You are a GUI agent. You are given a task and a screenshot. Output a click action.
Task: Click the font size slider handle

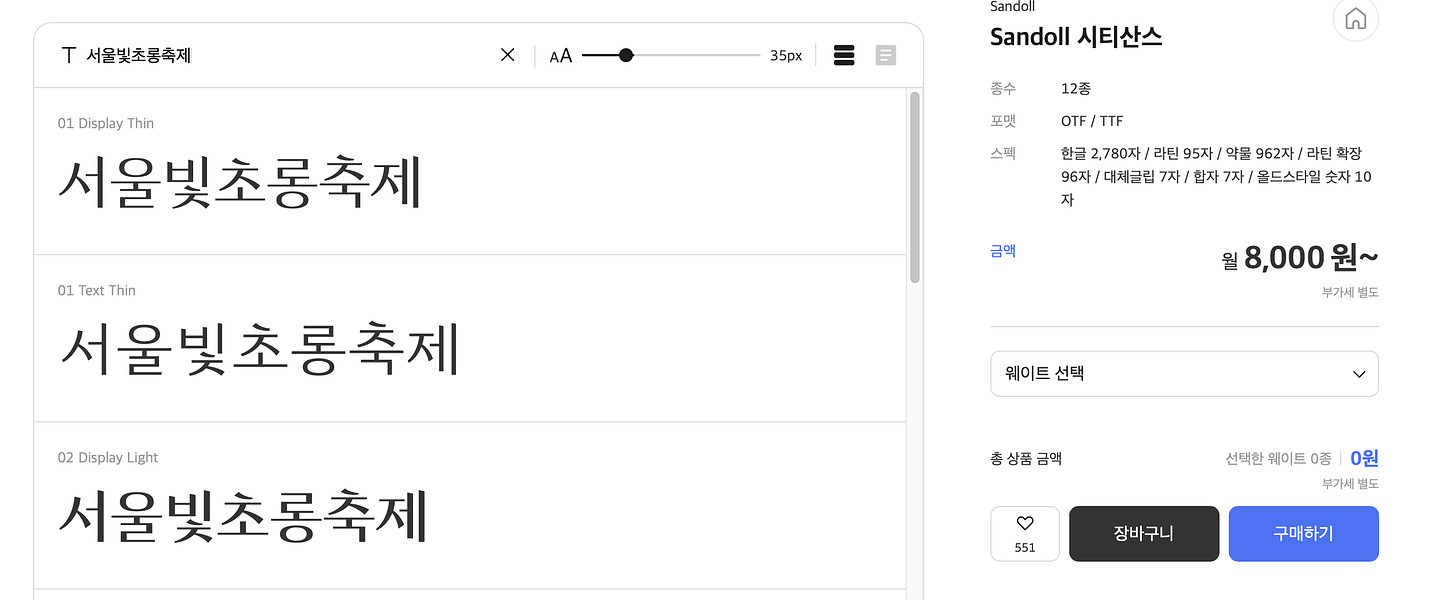pyautogui.click(x=626, y=55)
